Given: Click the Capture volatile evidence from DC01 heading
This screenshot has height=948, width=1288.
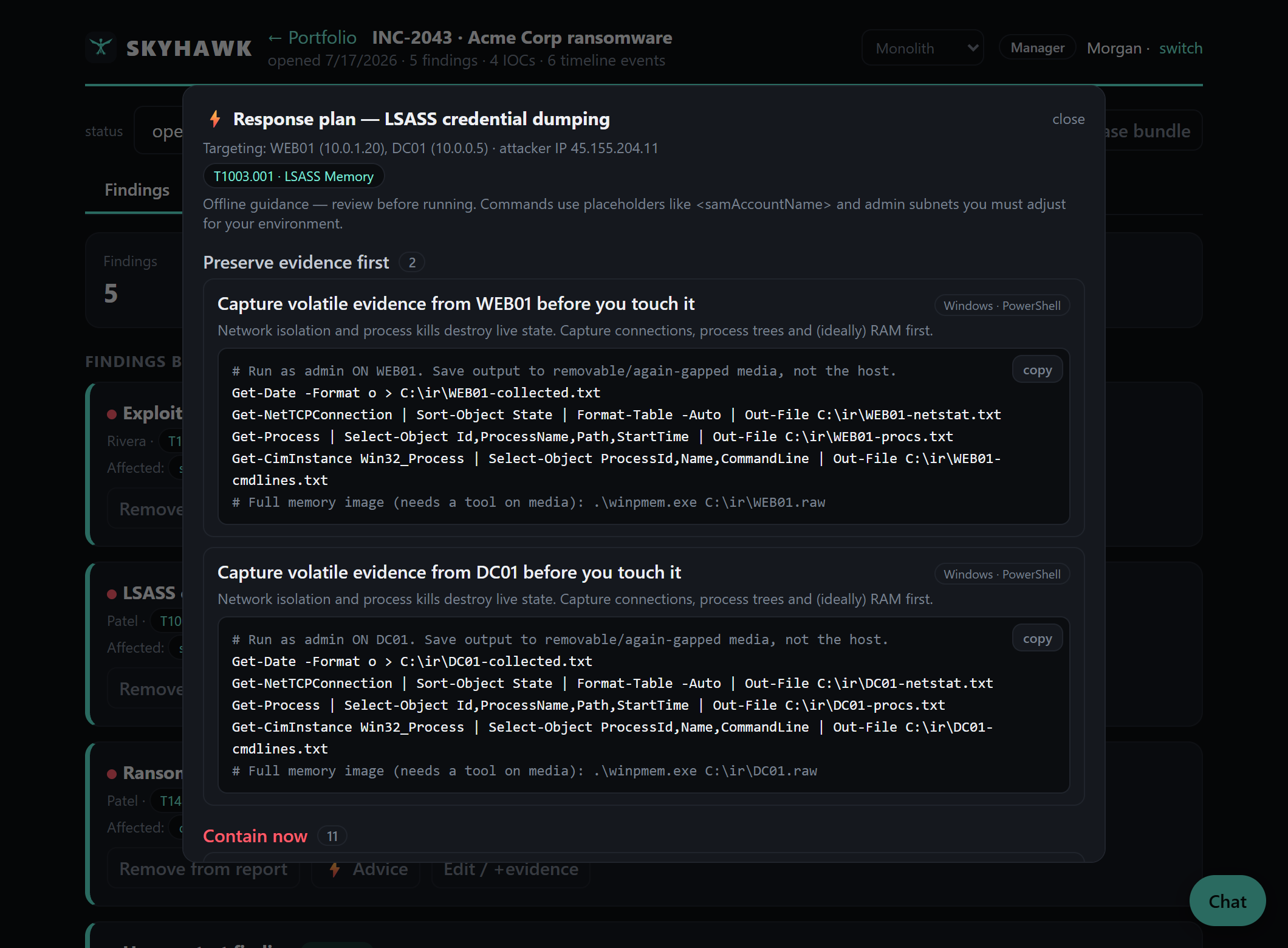Looking at the screenshot, I should point(449,572).
